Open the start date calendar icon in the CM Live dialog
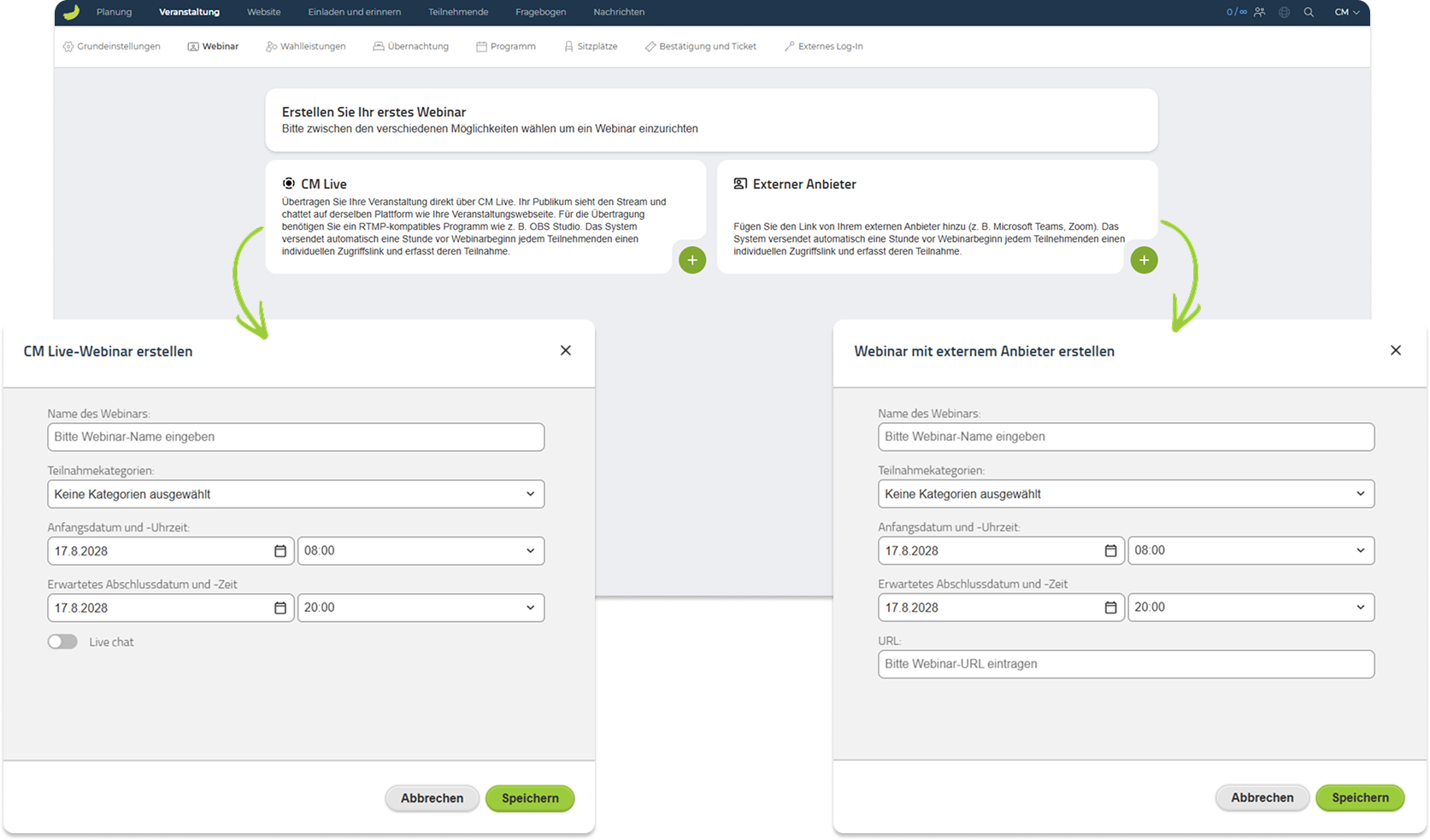 pyautogui.click(x=280, y=551)
